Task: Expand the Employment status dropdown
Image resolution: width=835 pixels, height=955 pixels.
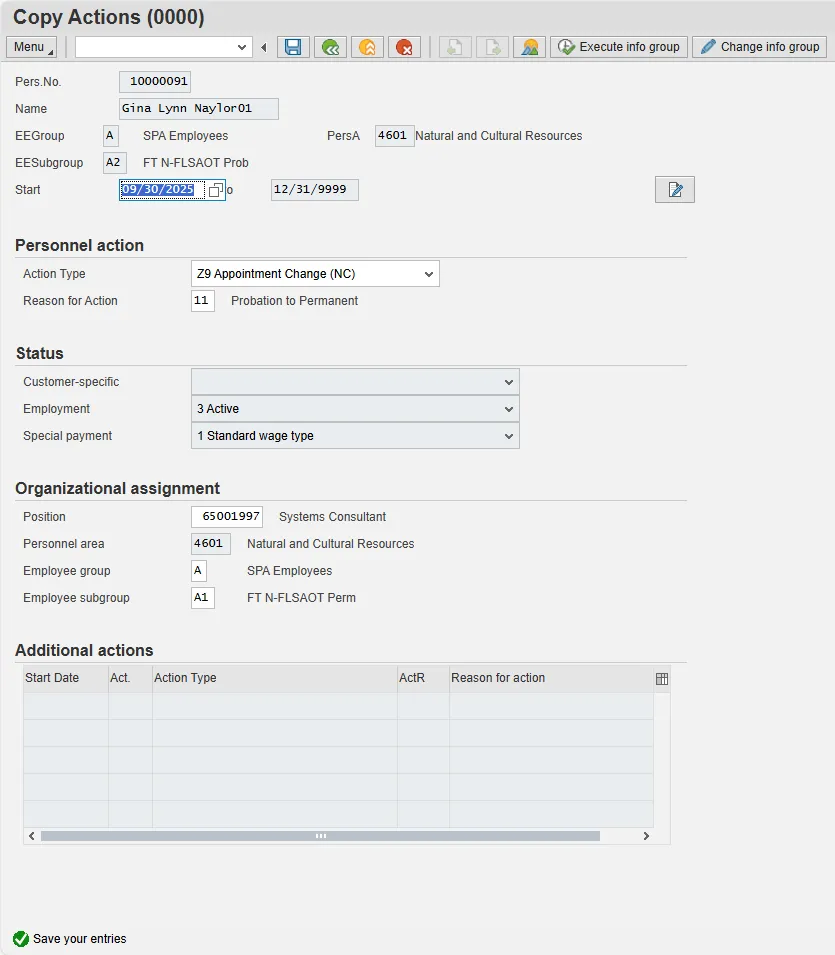Action: (509, 409)
